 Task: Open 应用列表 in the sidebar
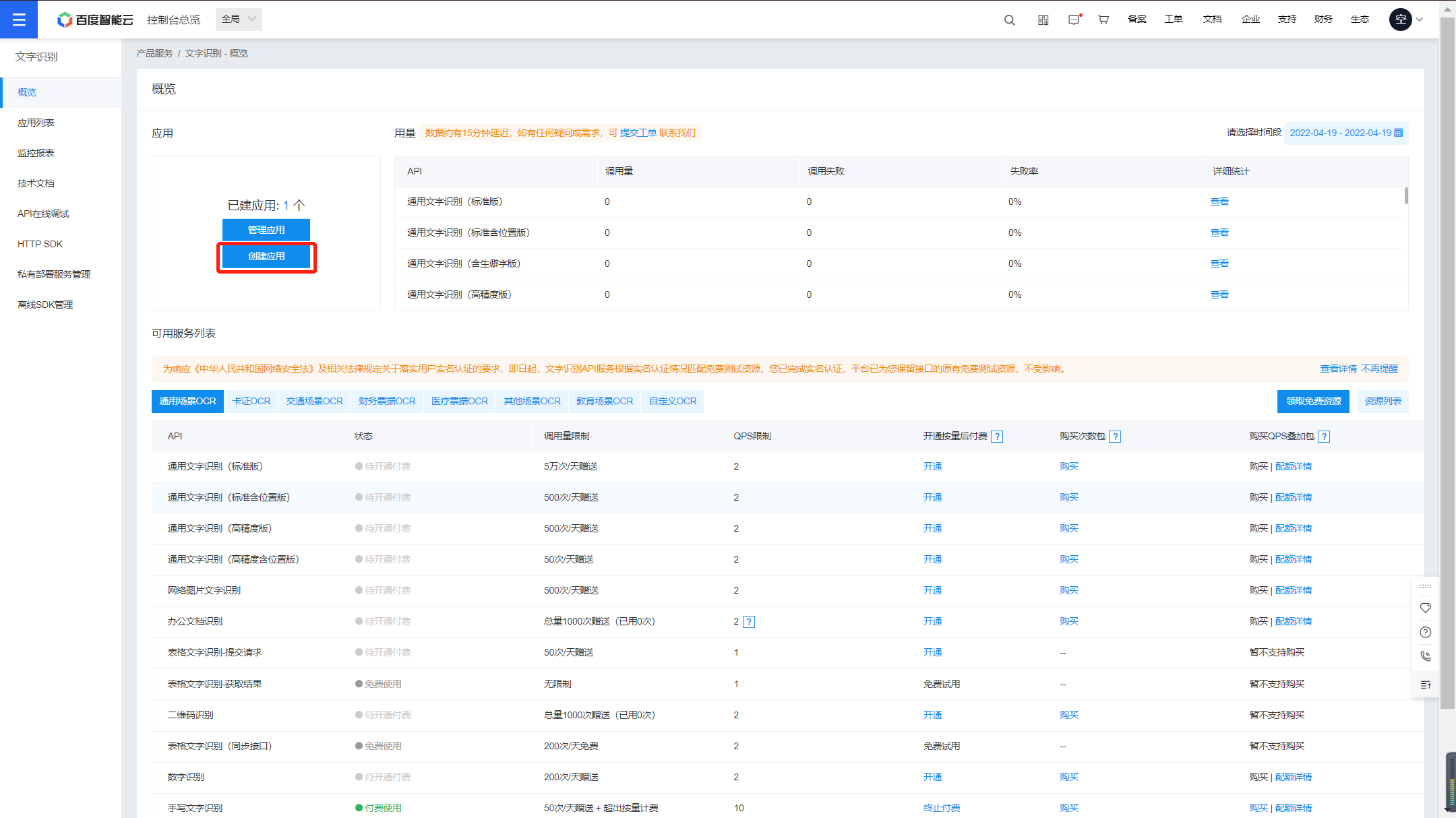coord(61,123)
